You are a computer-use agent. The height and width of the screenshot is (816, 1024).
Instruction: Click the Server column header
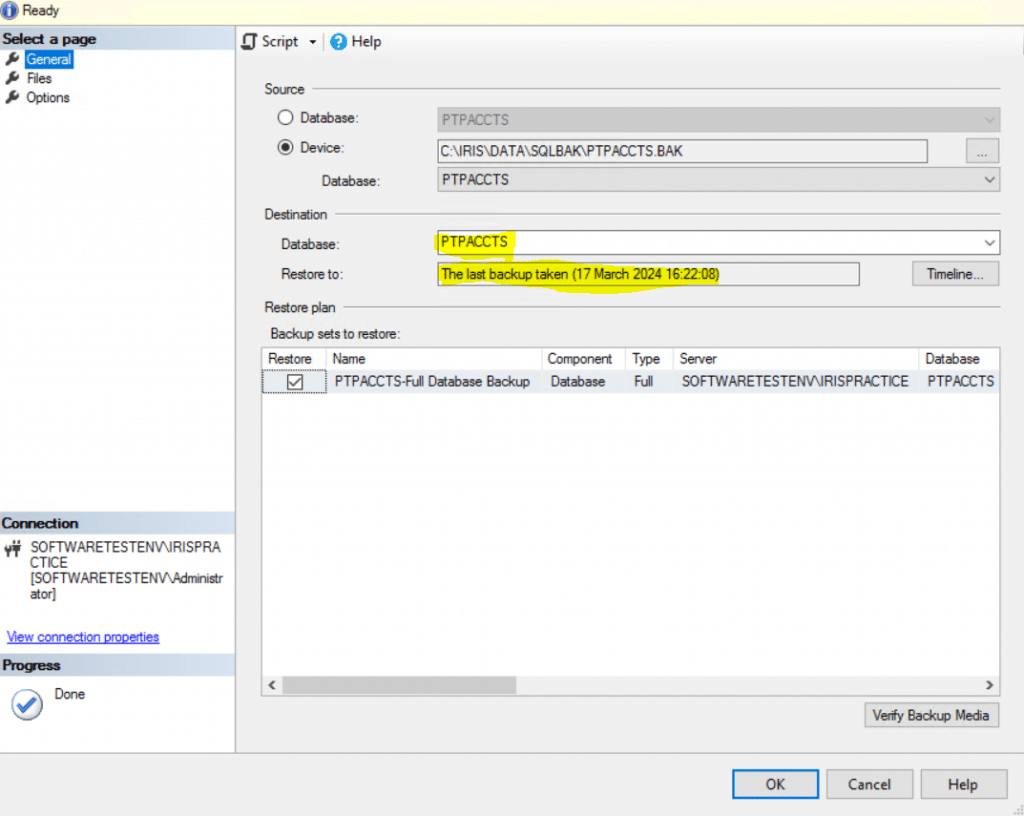796,359
